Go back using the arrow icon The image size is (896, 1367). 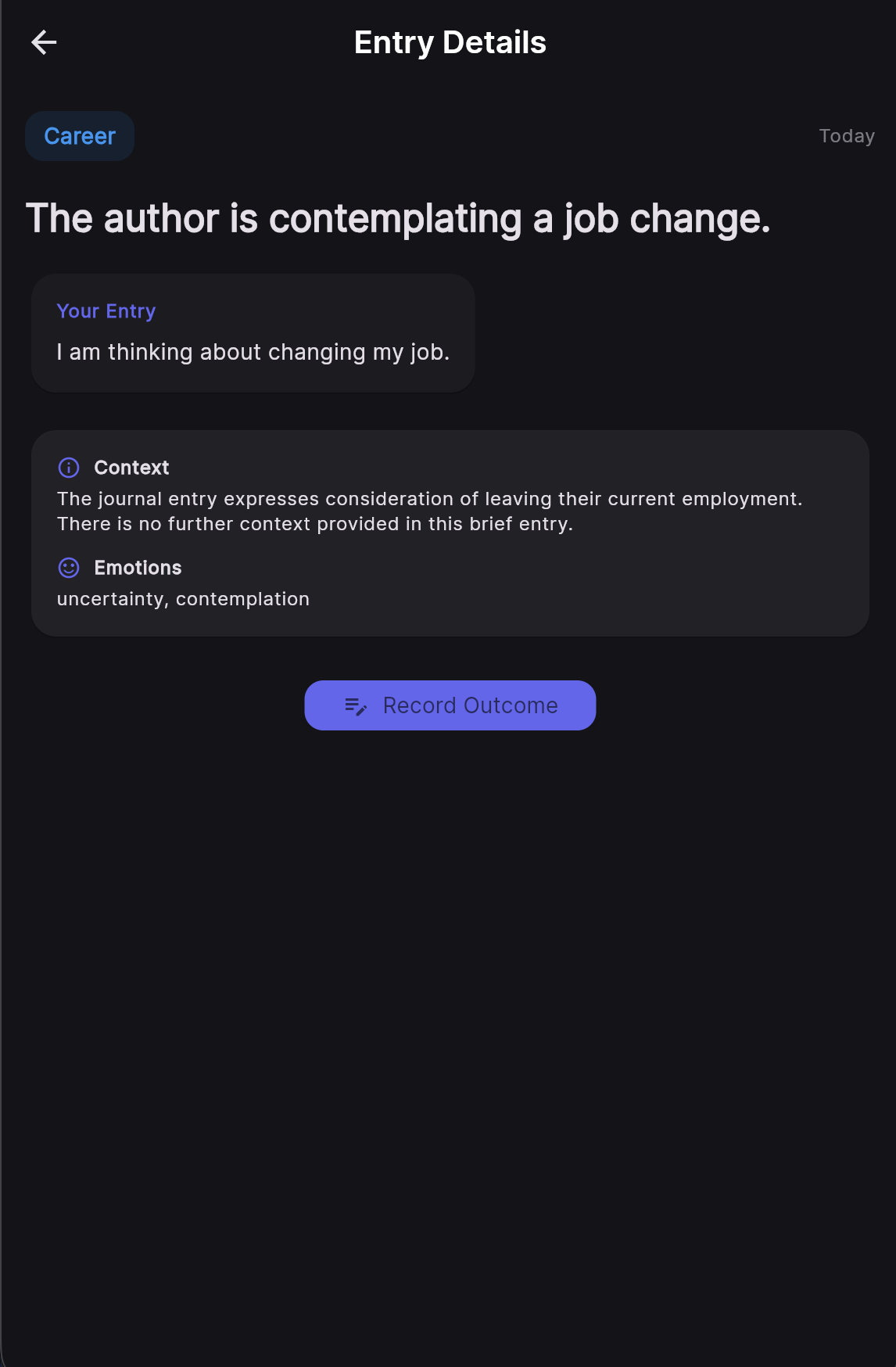44,42
